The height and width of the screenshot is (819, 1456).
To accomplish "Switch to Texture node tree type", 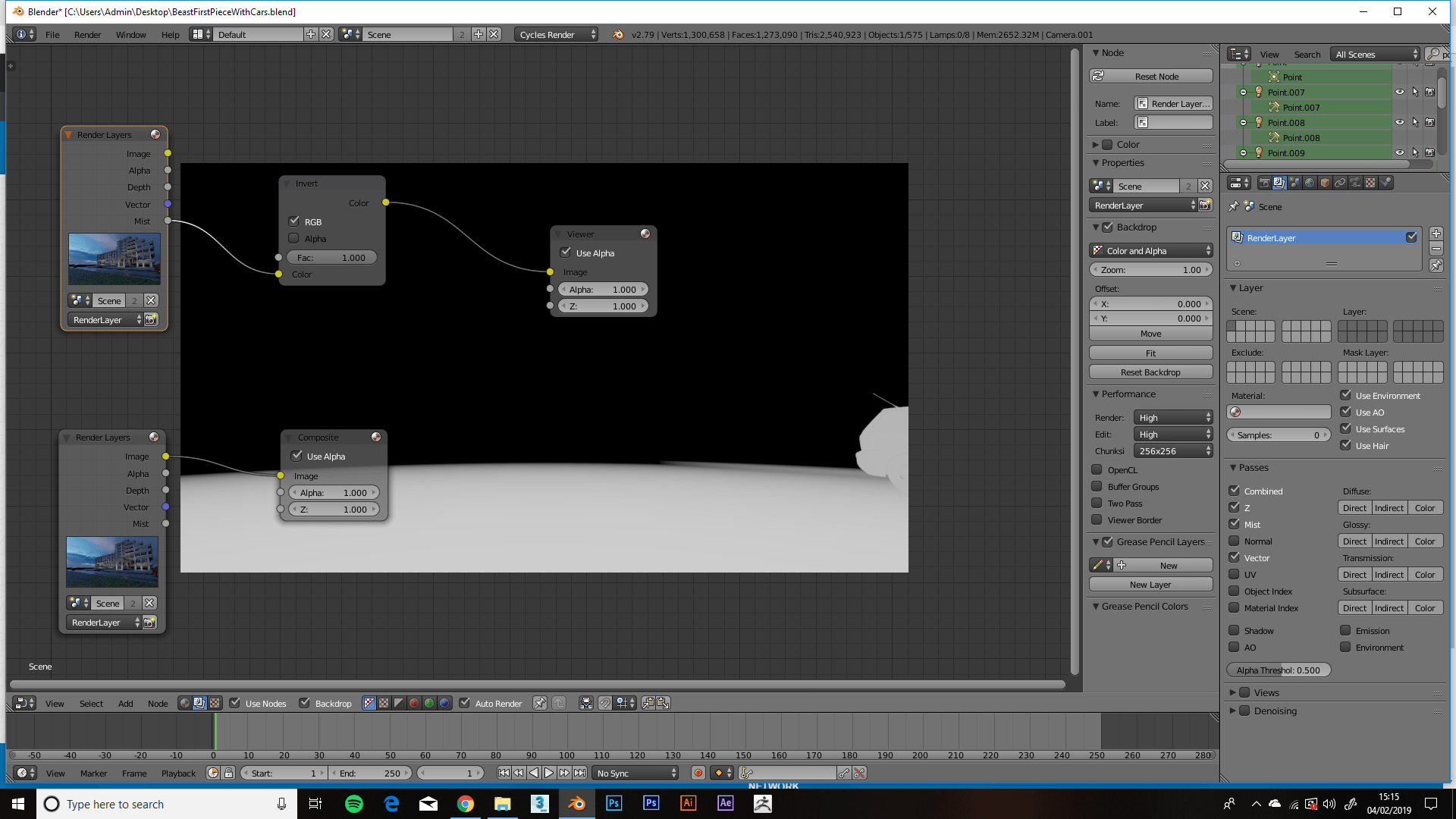I will point(215,703).
